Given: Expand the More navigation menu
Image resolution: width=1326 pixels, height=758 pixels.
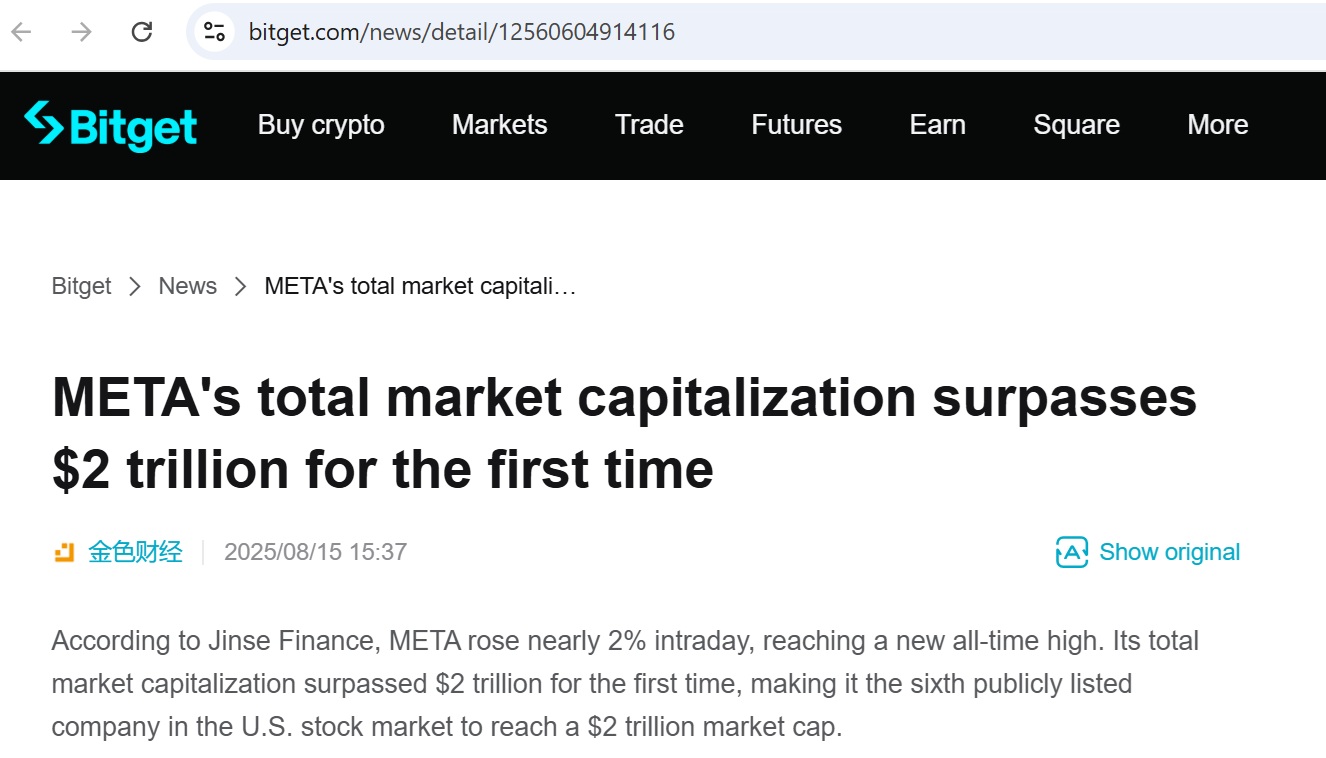Looking at the screenshot, I should (x=1217, y=125).
